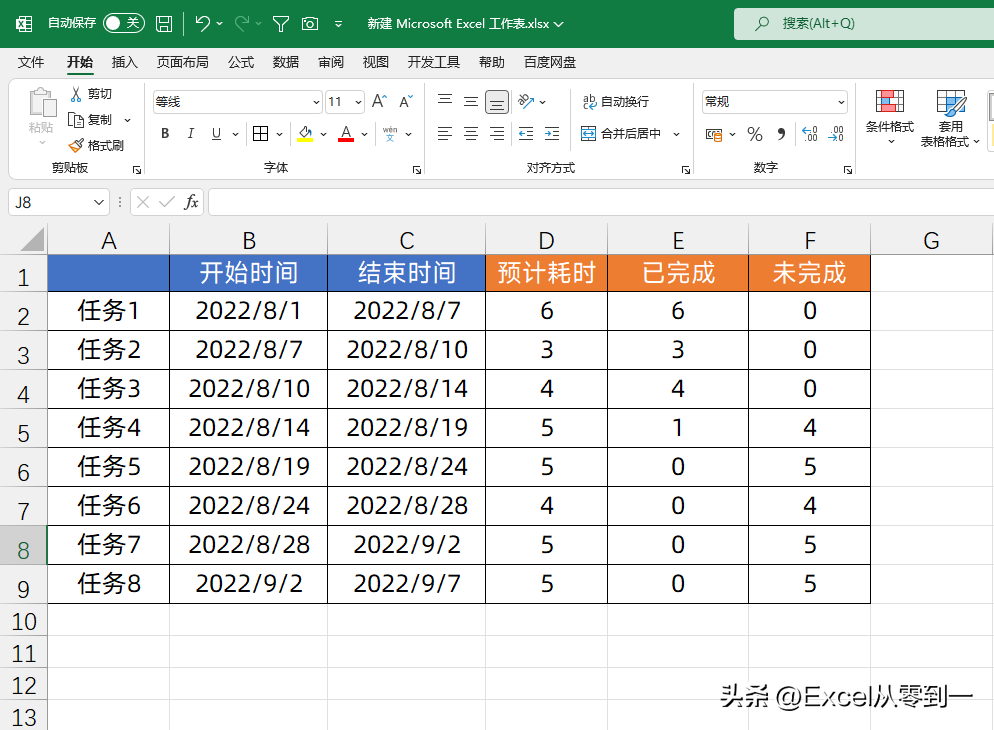Click the percent style icon
994x730 pixels.
coord(754,134)
